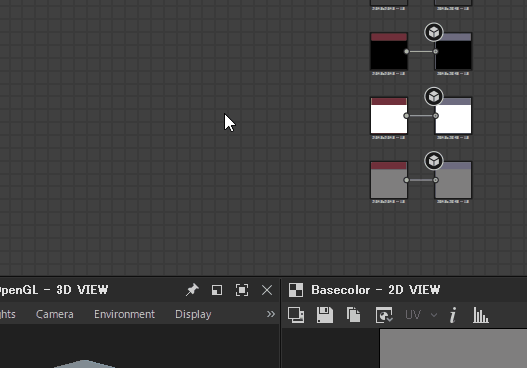Toggle the histogram in the 2D view
This screenshot has width=527, height=368.
coord(481,315)
